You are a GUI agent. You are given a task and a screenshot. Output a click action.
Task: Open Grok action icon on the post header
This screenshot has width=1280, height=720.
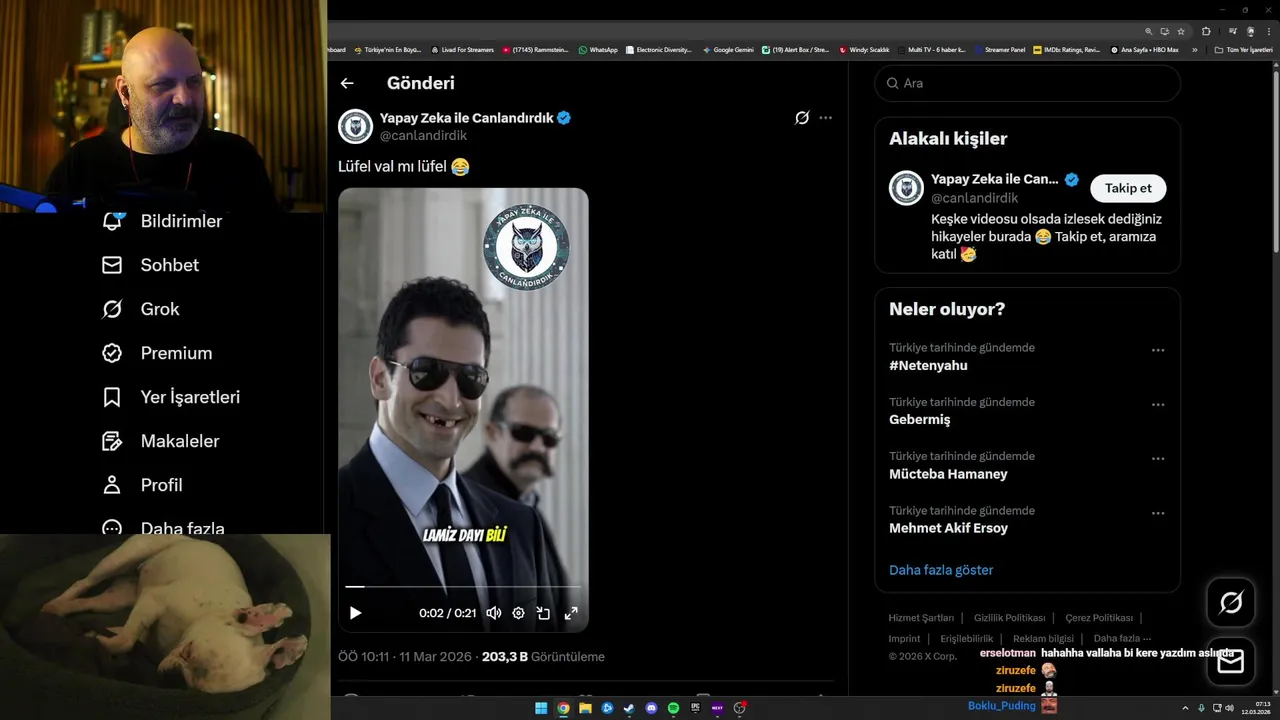802,118
